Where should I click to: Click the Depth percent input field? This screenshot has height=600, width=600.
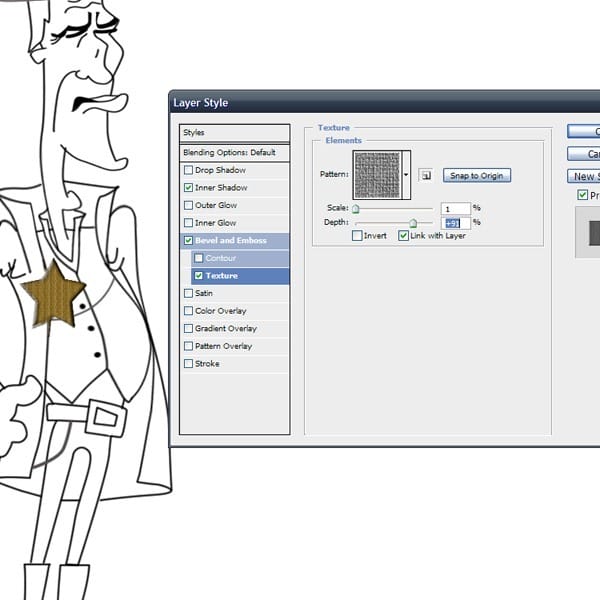coord(455,223)
